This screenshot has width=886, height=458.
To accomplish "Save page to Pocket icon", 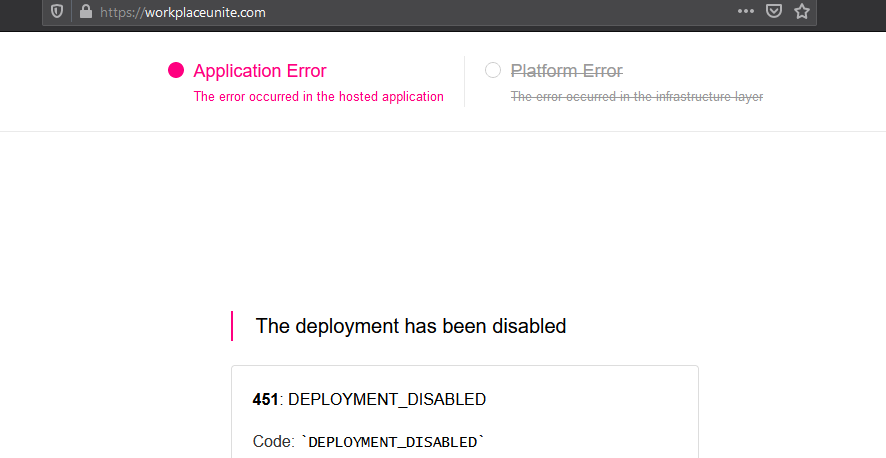I will pyautogui.click(x=774, y=11).
